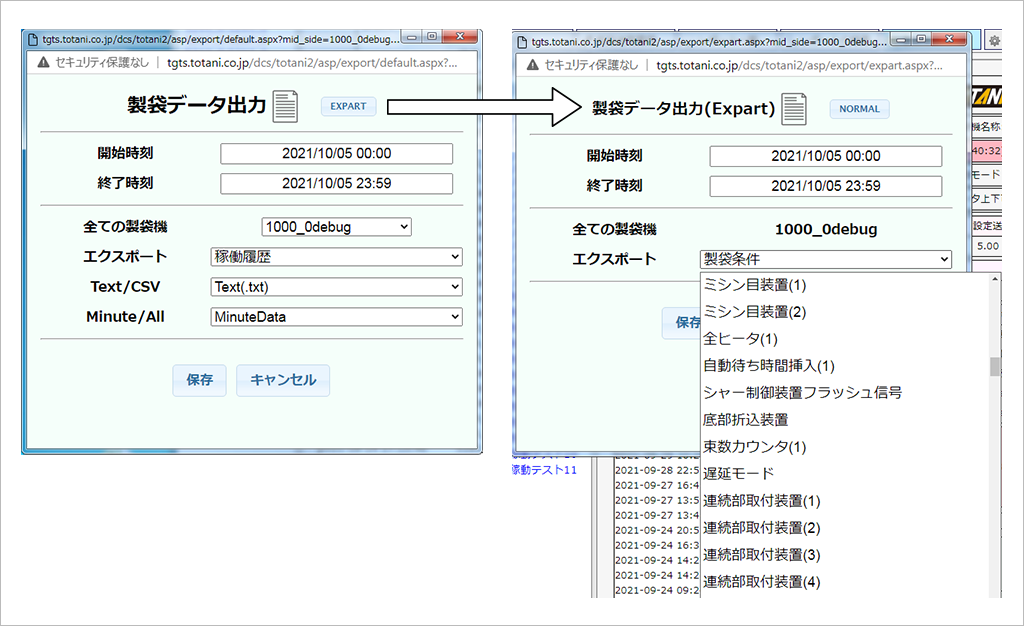Click the 製袋条件 export dropdown

(x=825, y=260)
